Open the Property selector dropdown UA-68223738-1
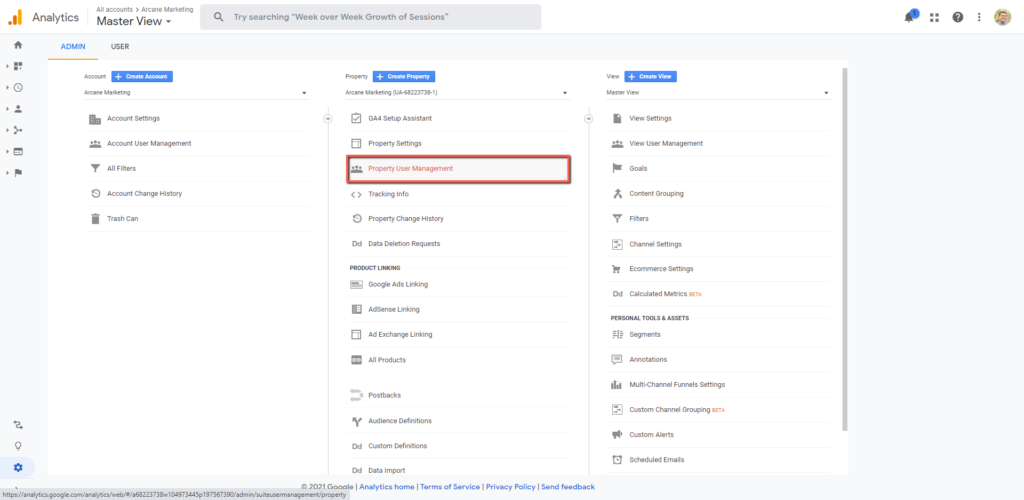The width and height of the screenshot is (1024, 500). pyautogui.click(x=457, y=93)
